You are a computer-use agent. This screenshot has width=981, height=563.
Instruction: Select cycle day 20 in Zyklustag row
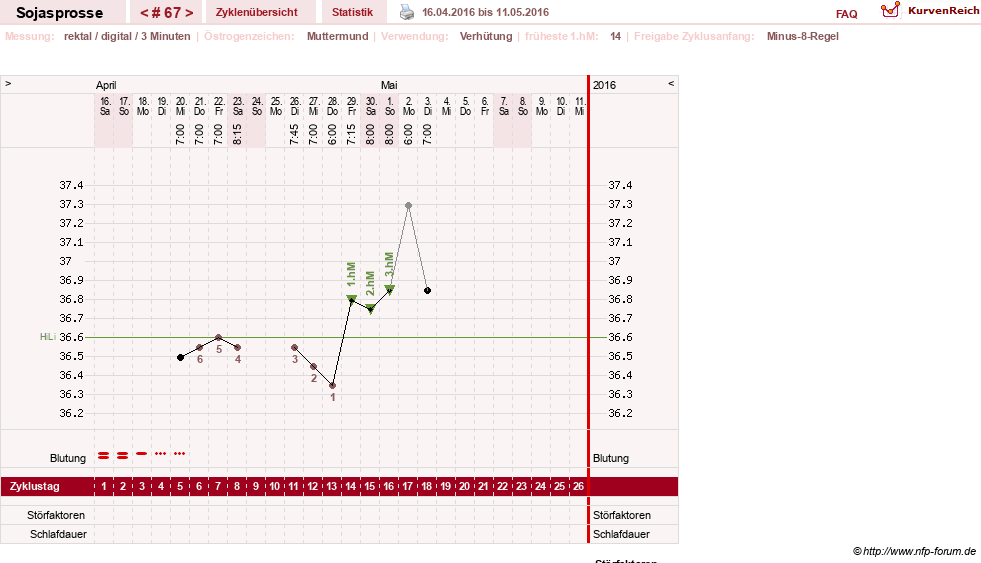coord(465,486)
